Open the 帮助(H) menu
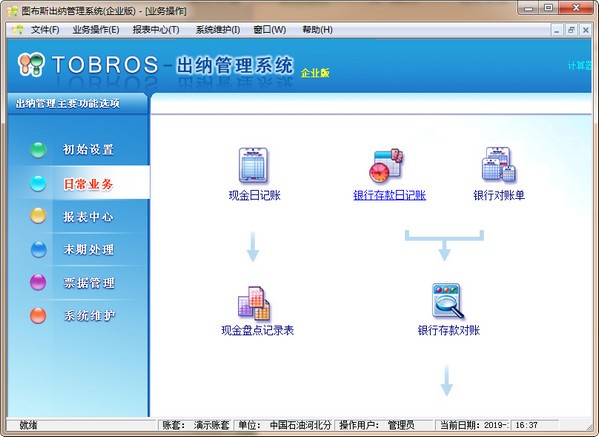Image resolution: width=599 pixels, height=437 pixels. click(317, 29)
